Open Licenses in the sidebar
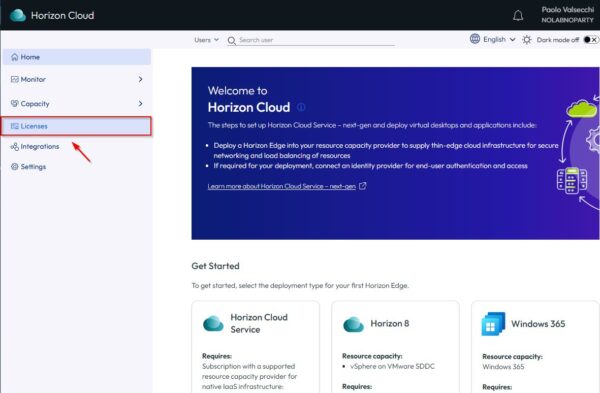This screenshot has height=393, width=600. coord(77,126)
